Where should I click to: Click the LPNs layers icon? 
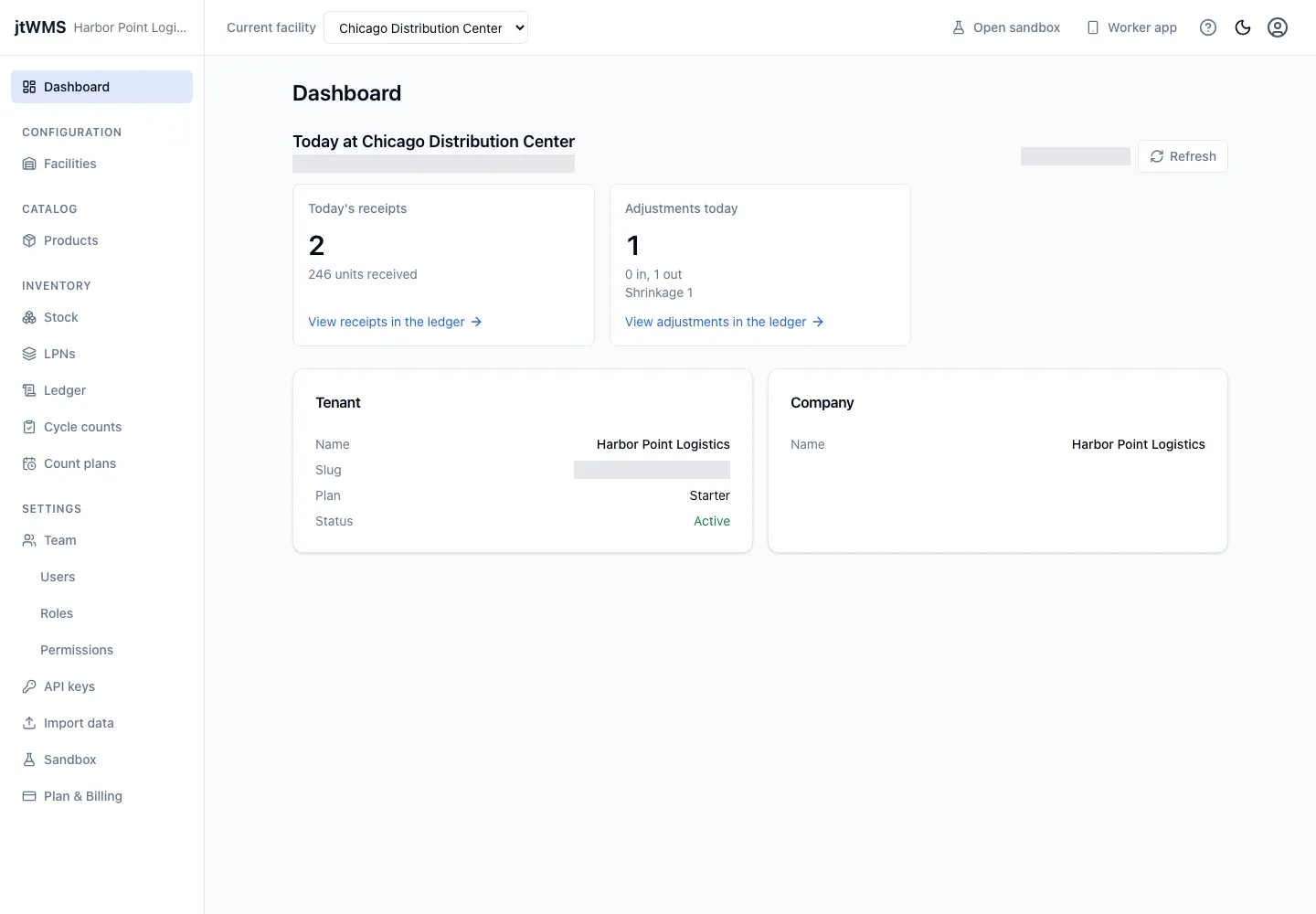point(29,354)
